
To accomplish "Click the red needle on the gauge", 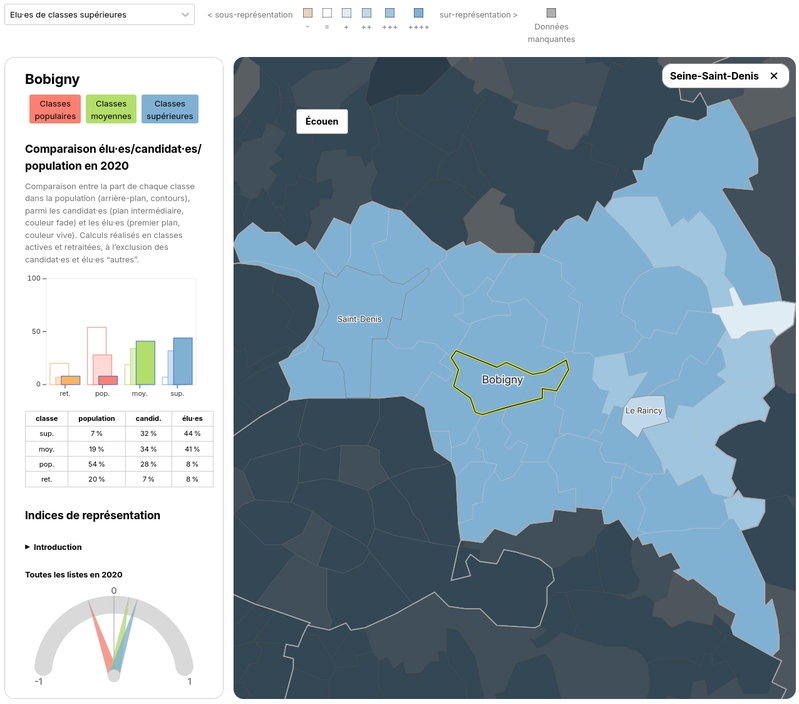I will 100,637.
